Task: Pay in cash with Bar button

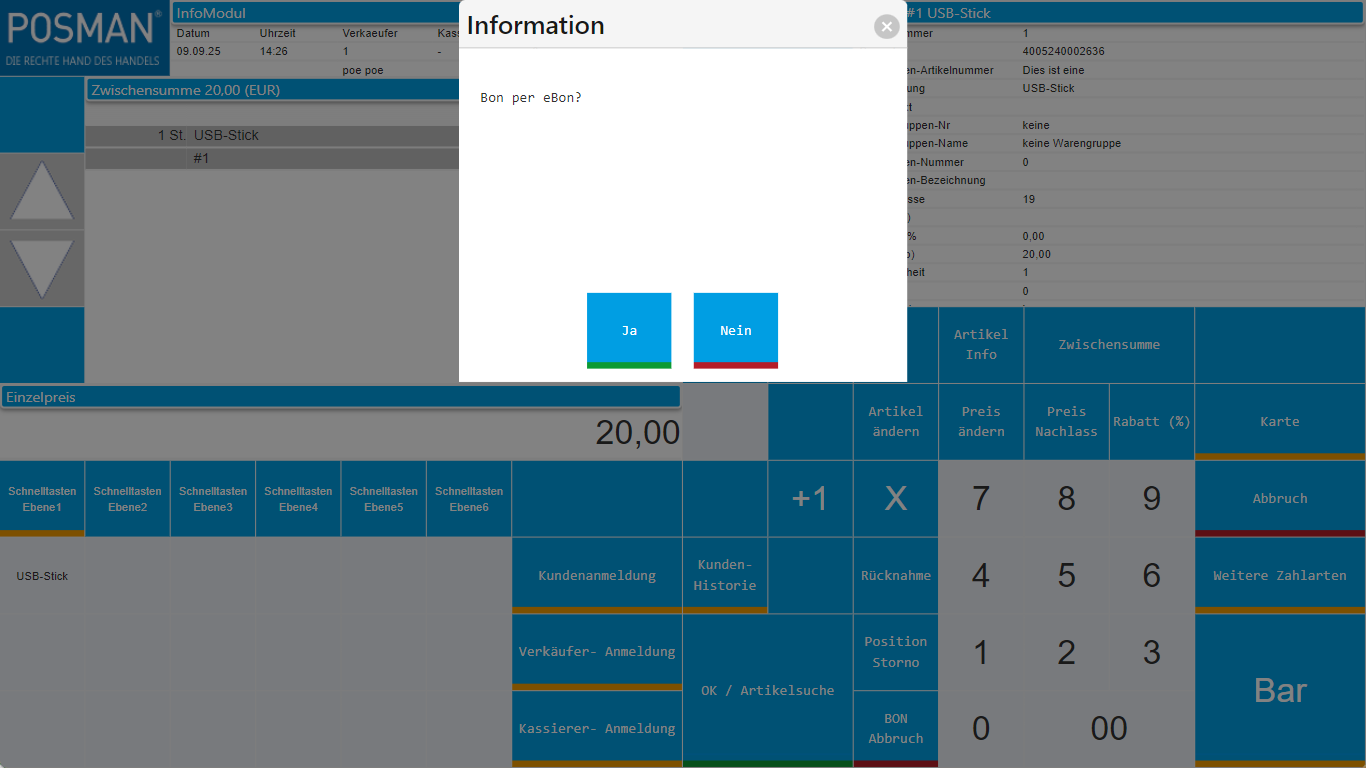Action: [1280, 690]
